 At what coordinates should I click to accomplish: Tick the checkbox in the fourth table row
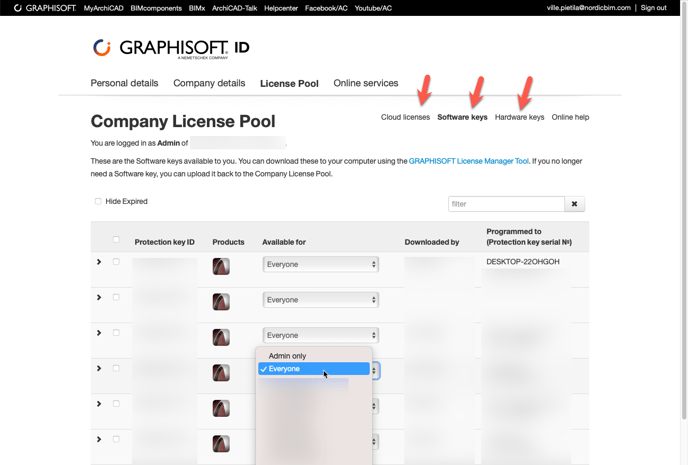pyautogui.click(x=116, y=368)
